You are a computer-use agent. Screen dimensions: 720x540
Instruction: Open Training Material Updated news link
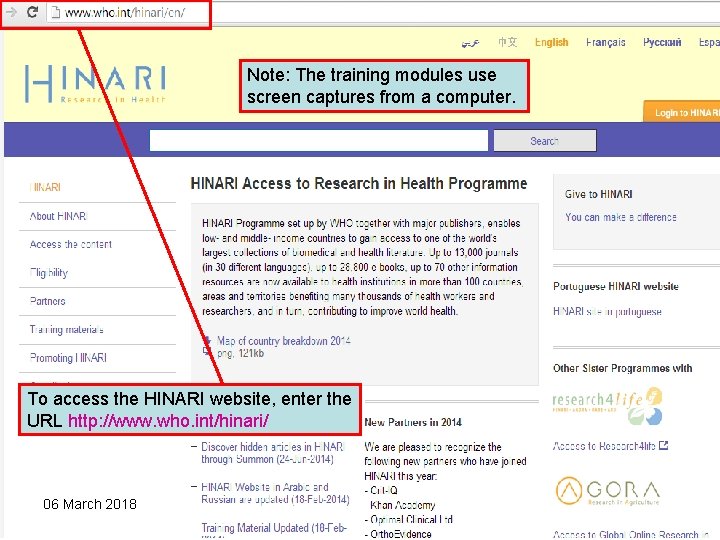pyautogui.click(x=274, y=528)
